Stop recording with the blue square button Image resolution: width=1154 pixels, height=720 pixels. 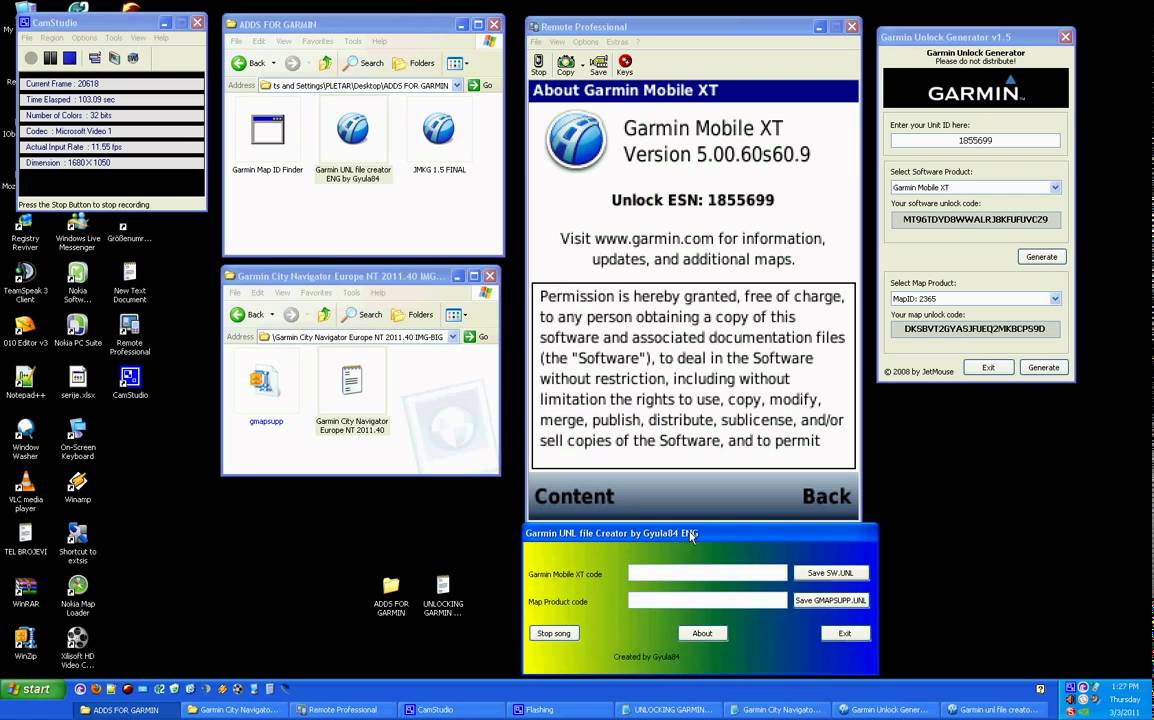tap(69, 57)
